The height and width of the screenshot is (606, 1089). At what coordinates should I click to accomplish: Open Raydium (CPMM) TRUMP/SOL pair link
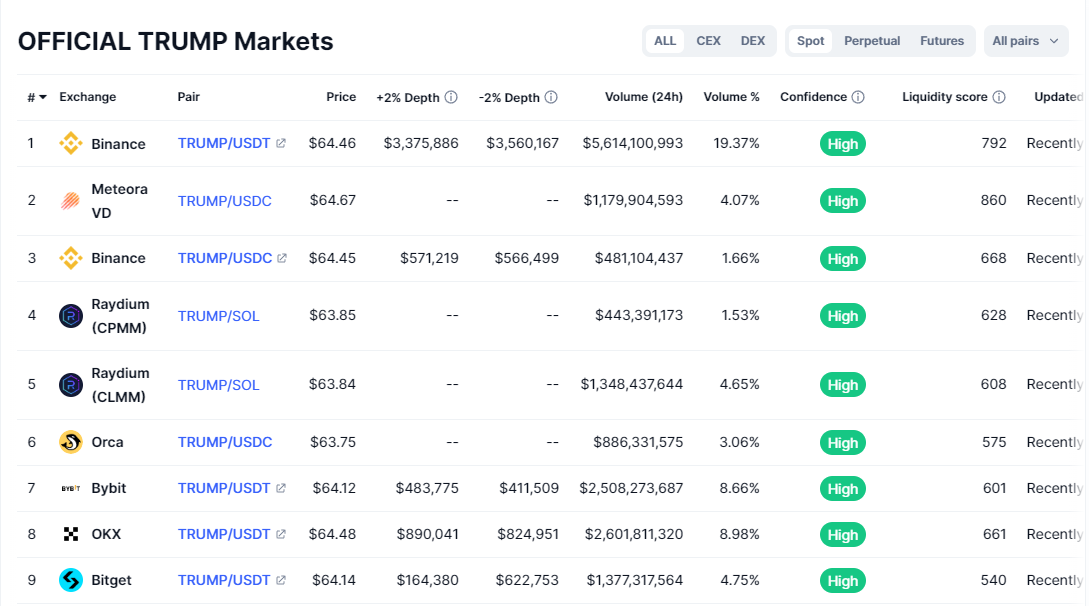click(218, 316)
